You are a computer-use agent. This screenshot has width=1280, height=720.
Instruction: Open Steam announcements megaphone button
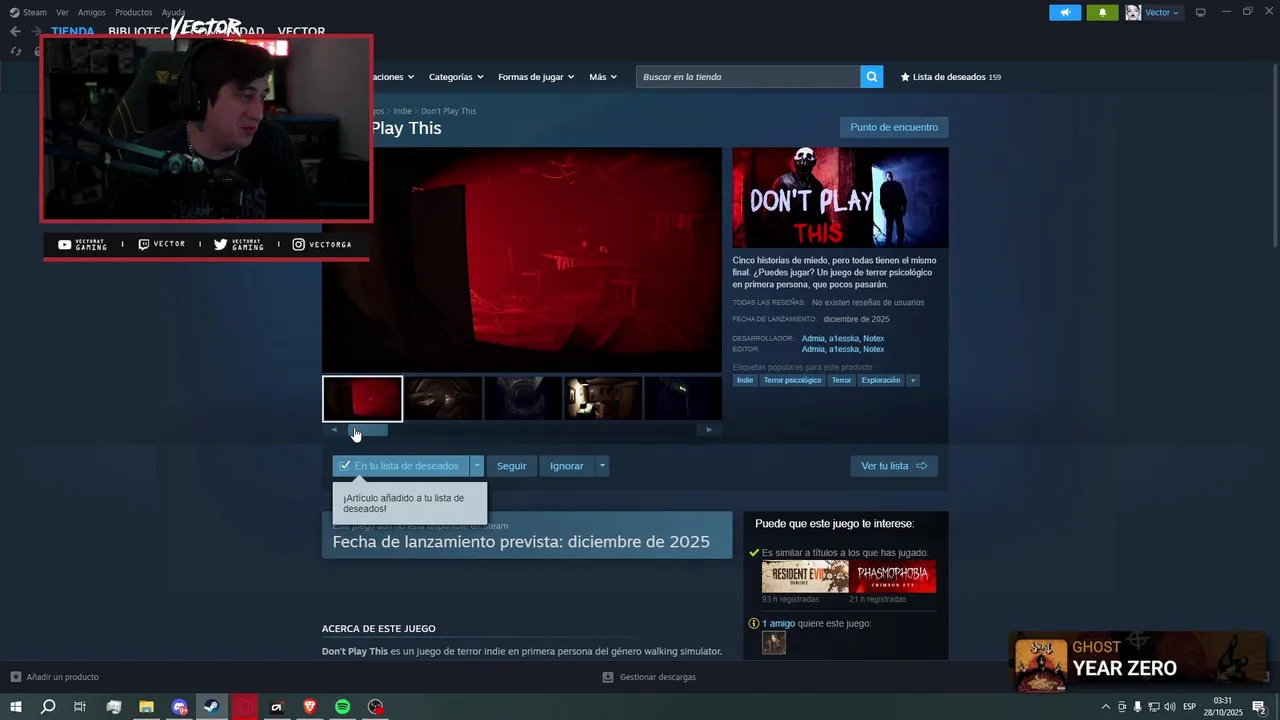tap(1065, 12)
